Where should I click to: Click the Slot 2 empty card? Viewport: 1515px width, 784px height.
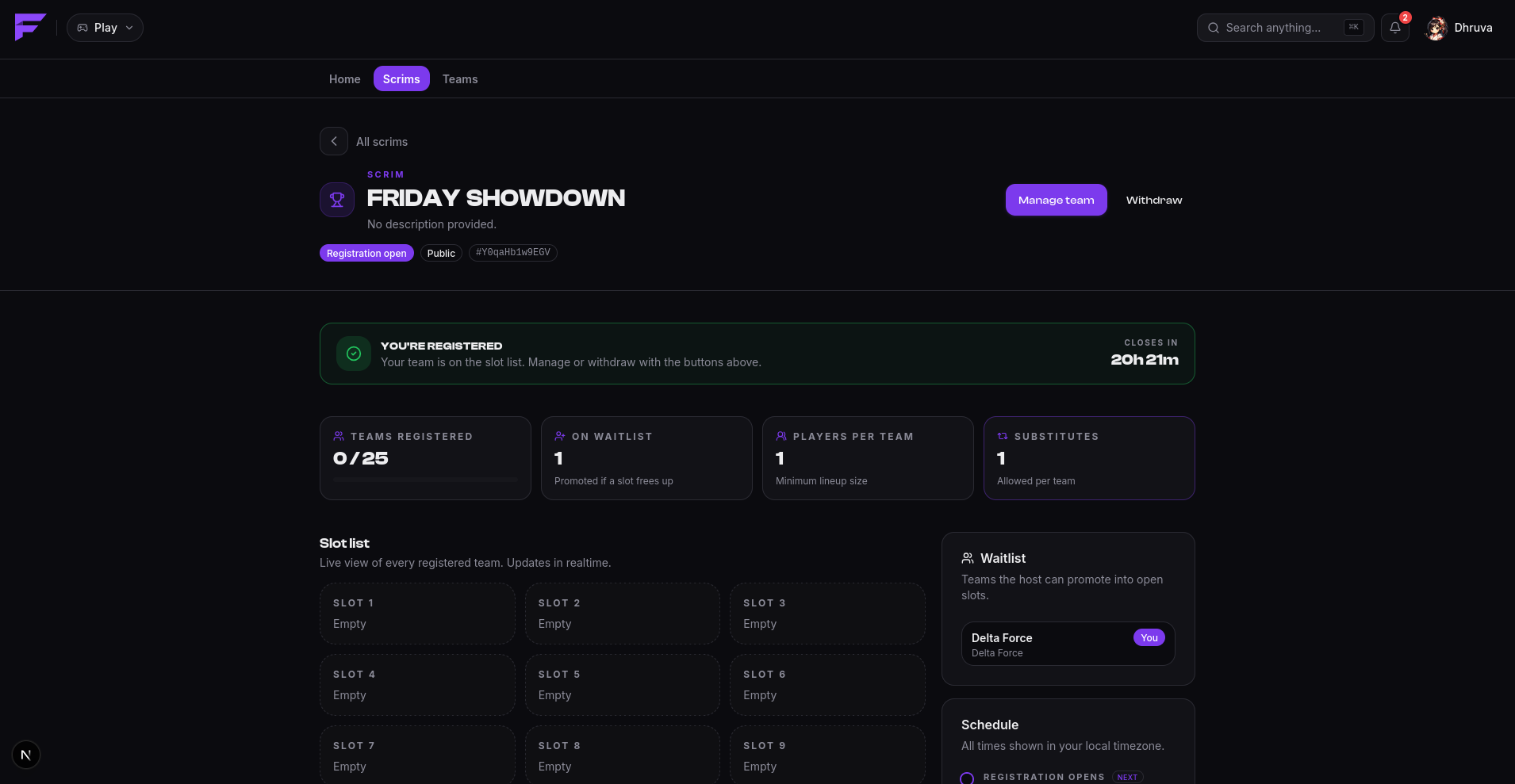[x=623, y=614]
